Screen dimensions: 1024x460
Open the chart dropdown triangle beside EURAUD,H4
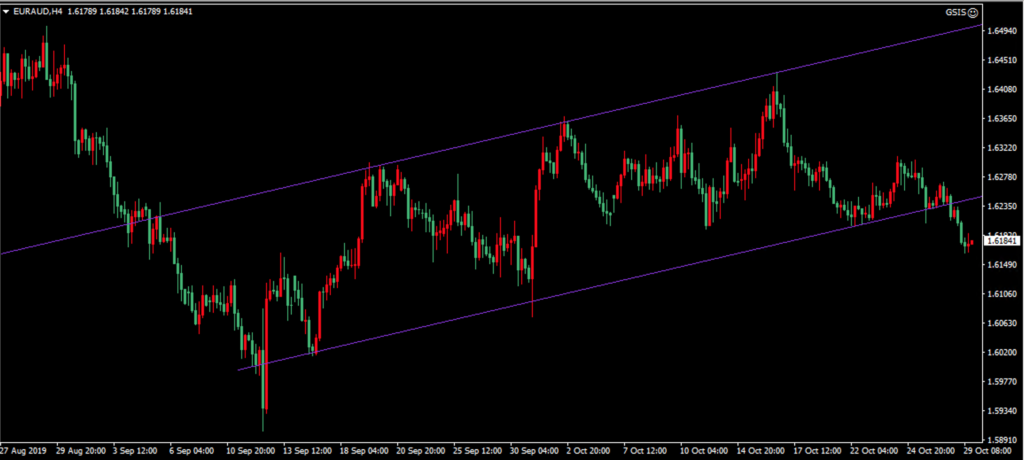point(6,12)
